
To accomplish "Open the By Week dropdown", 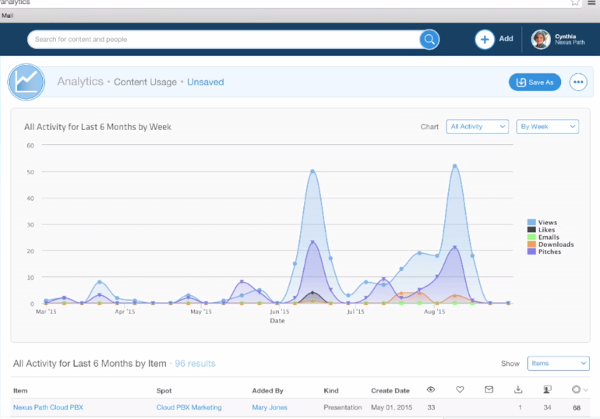I will tap(546, 127).
